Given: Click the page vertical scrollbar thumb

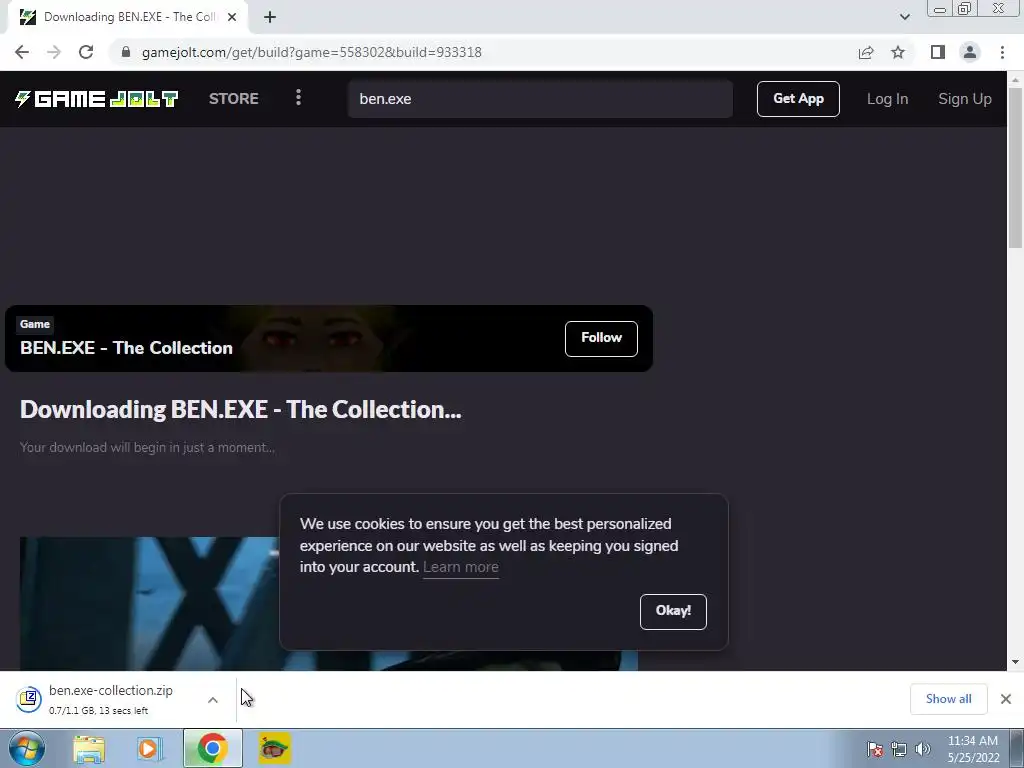Looking at the screenshot, I should pos(1015,167).
